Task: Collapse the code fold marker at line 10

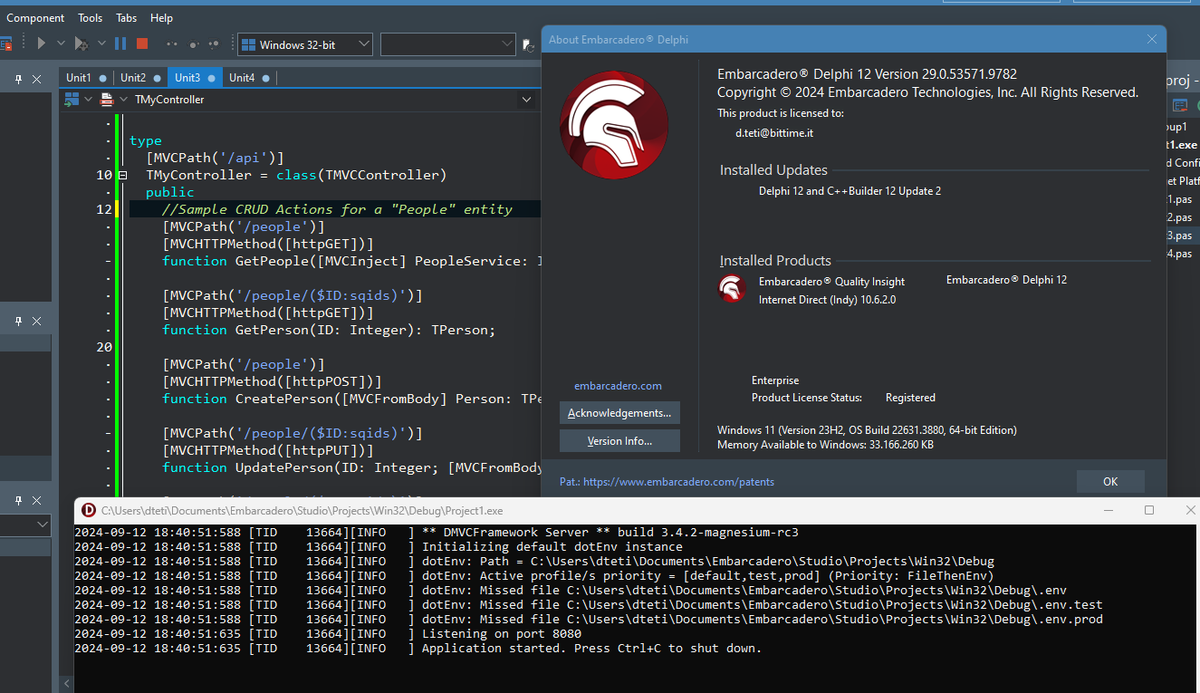Action: (123, 175)
